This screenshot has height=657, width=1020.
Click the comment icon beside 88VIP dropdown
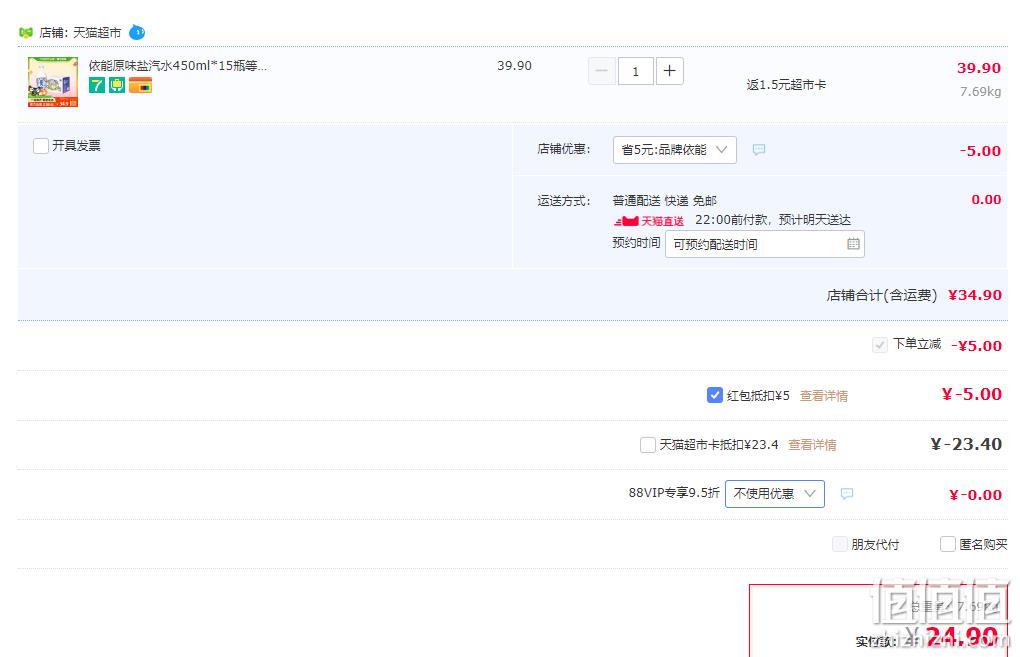(x=846, y=494)
